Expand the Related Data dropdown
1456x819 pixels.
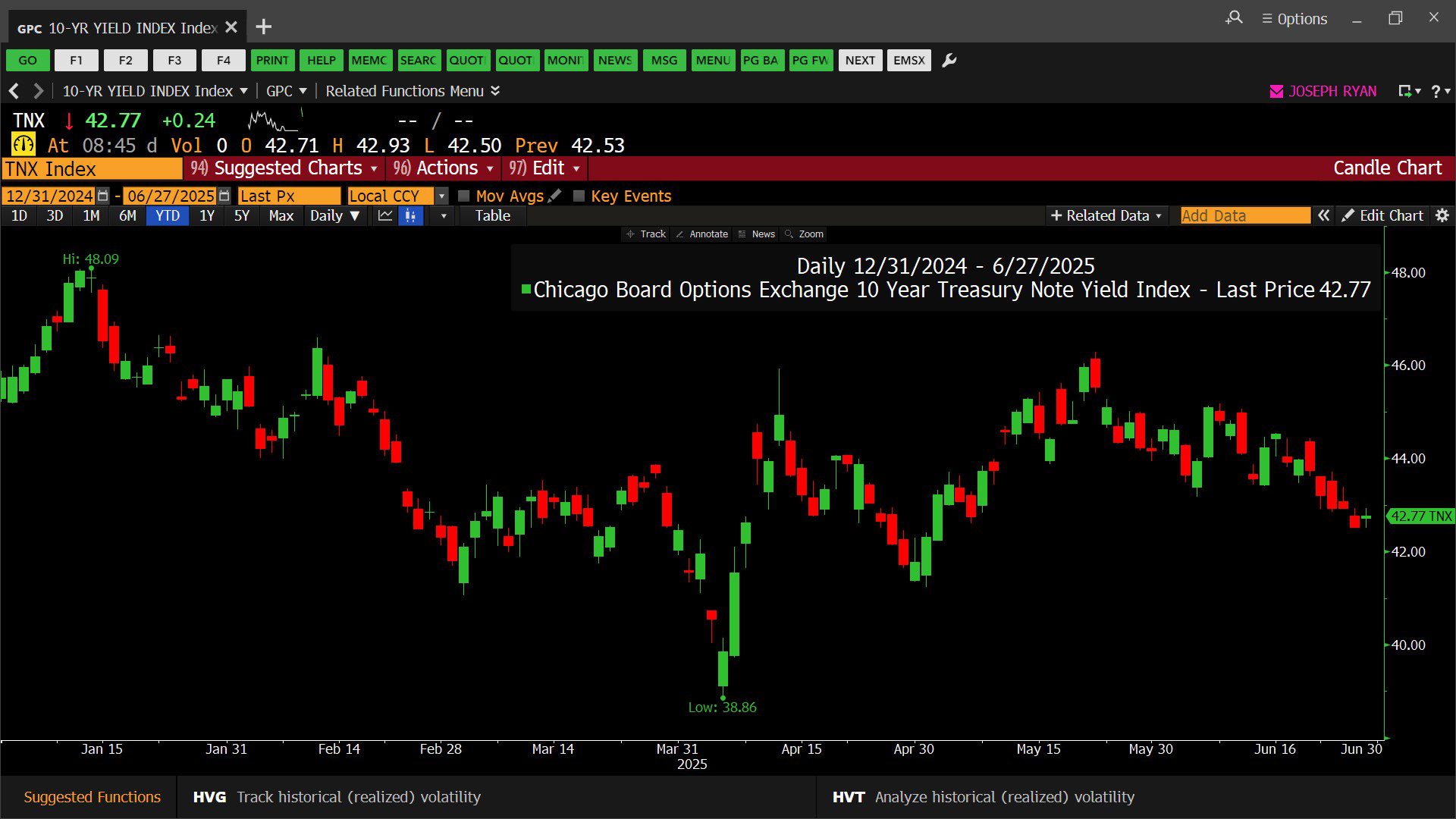coord(1106,216)
